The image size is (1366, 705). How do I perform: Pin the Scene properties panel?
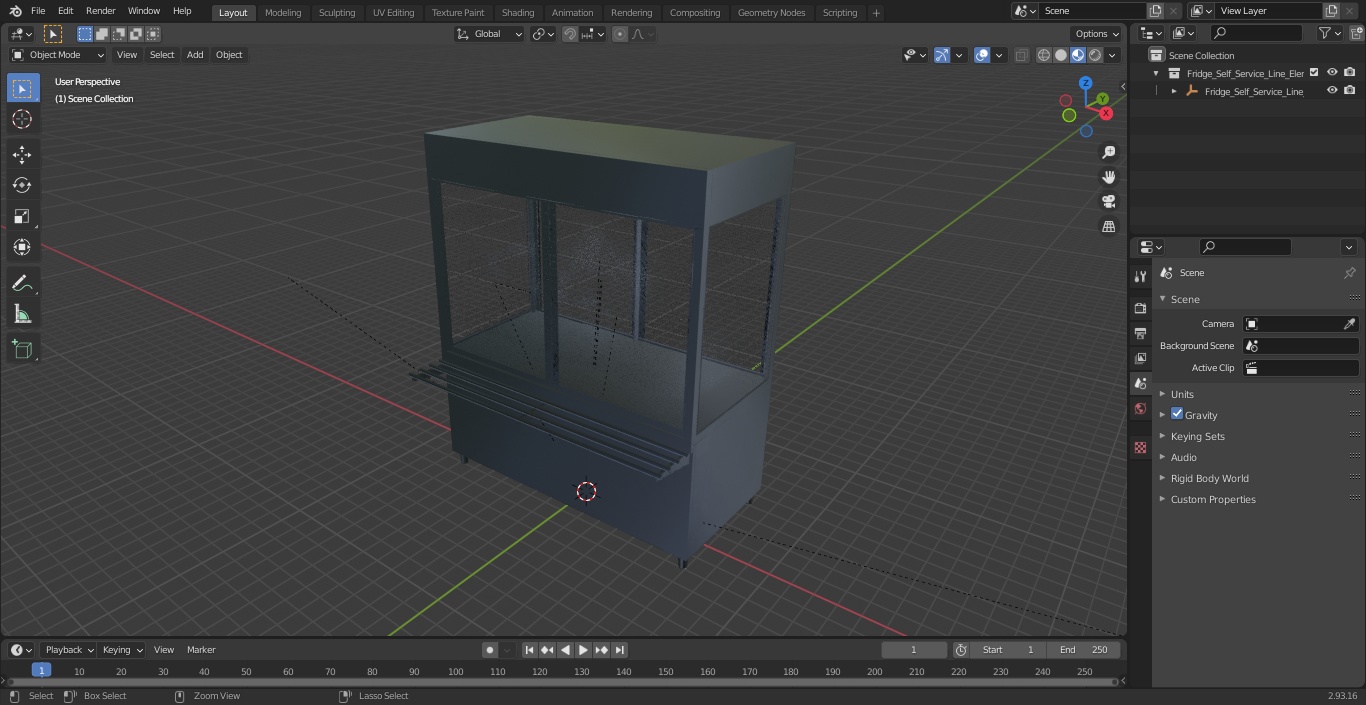point(1349,273)
